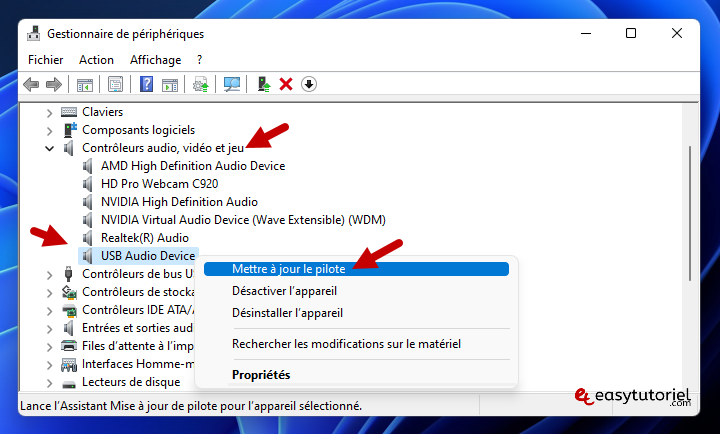Click the USB plug icon of Contrôleurs de bus
Viewport: 720px width, 434px height.
(68, 274)
